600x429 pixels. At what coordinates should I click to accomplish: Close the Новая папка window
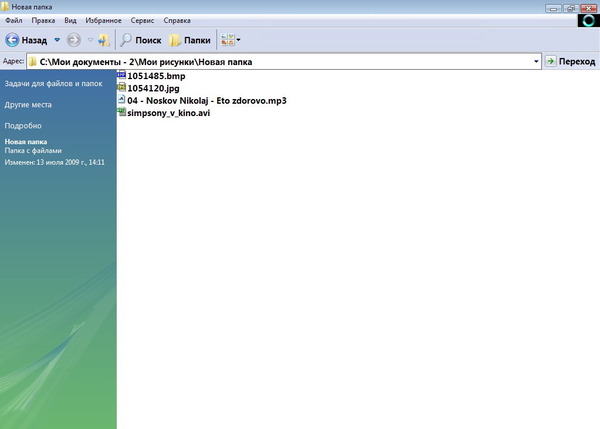click(589, 8)
